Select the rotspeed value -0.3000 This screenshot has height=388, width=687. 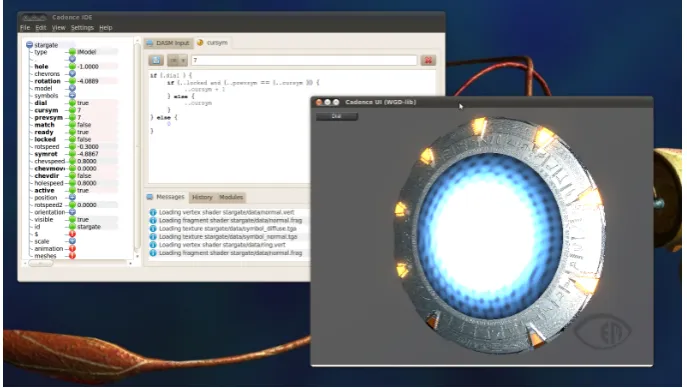(x=88, y=147)
